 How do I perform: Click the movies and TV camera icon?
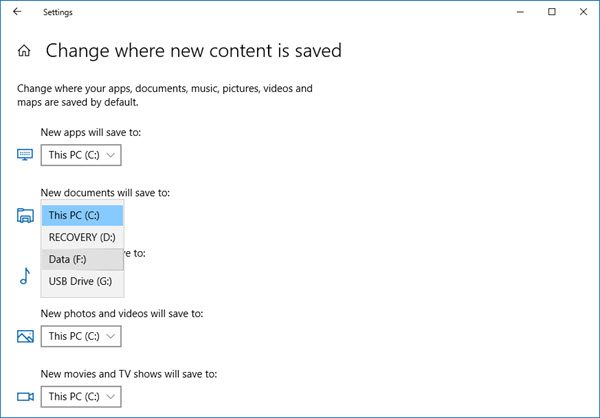(x=25, y=397)
